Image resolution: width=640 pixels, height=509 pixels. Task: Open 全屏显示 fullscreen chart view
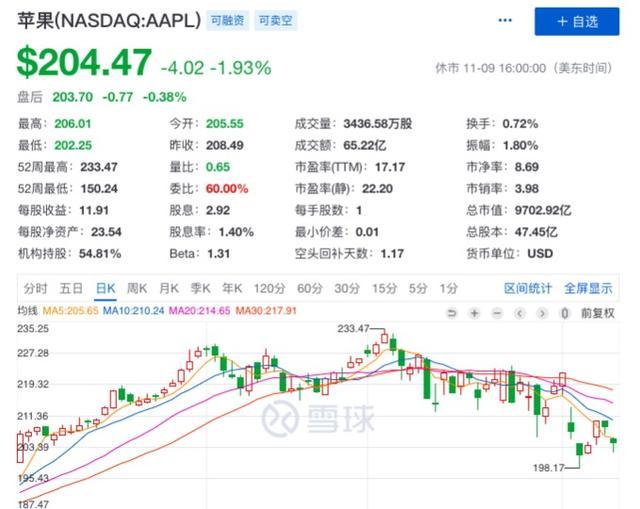(x=588, y=289)
